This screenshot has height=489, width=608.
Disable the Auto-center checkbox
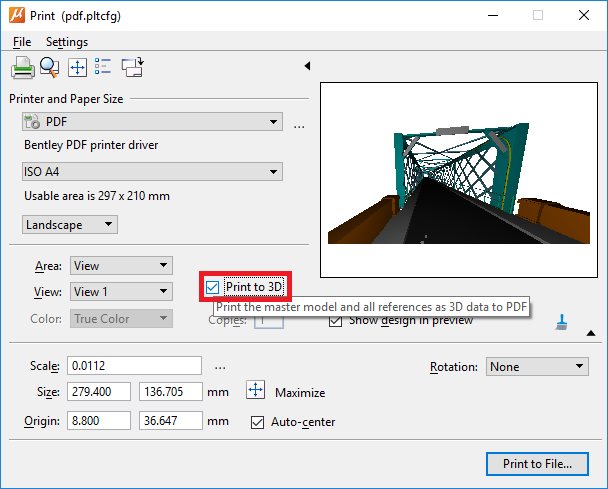pyautogui.click(x=258, y=422)
